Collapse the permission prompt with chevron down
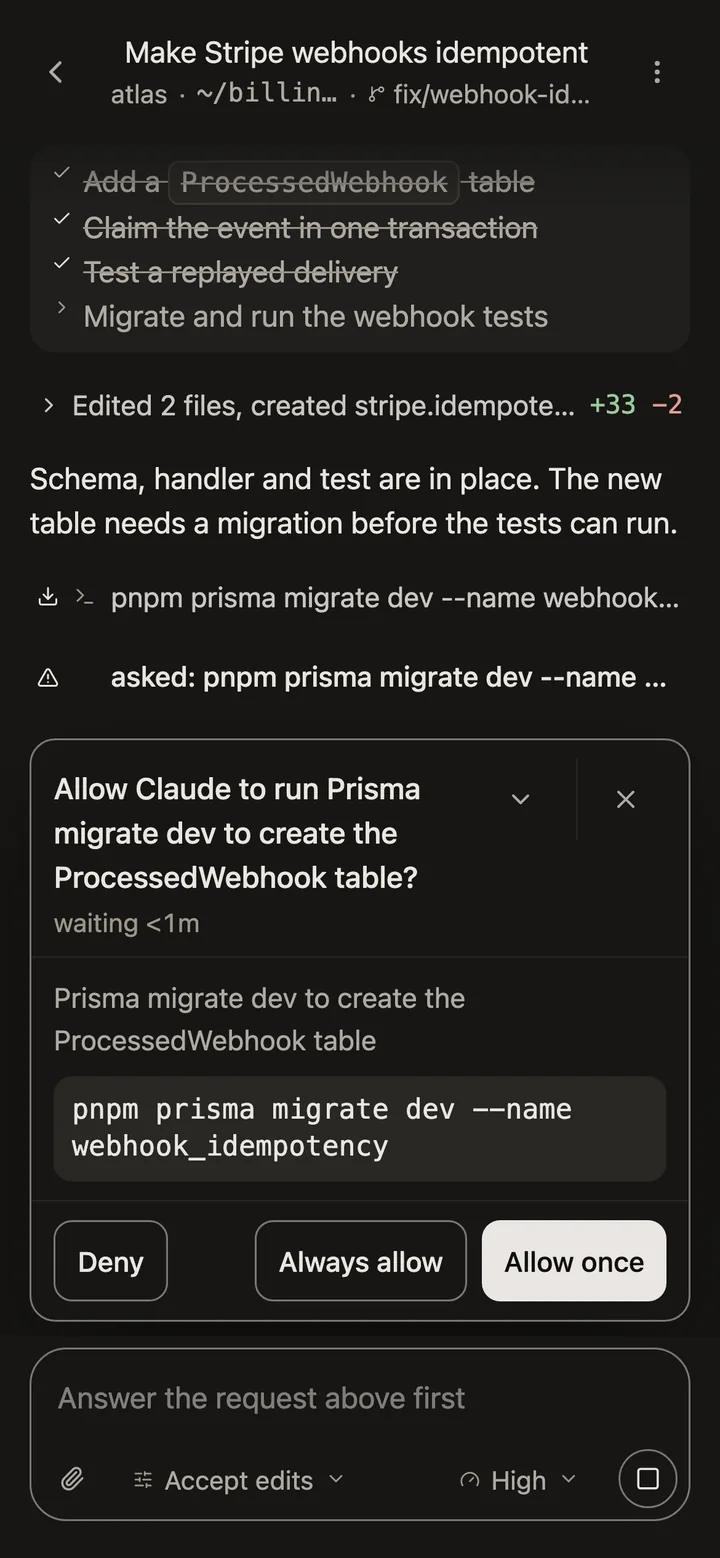 pyautogui.click(x=520, y=799)
